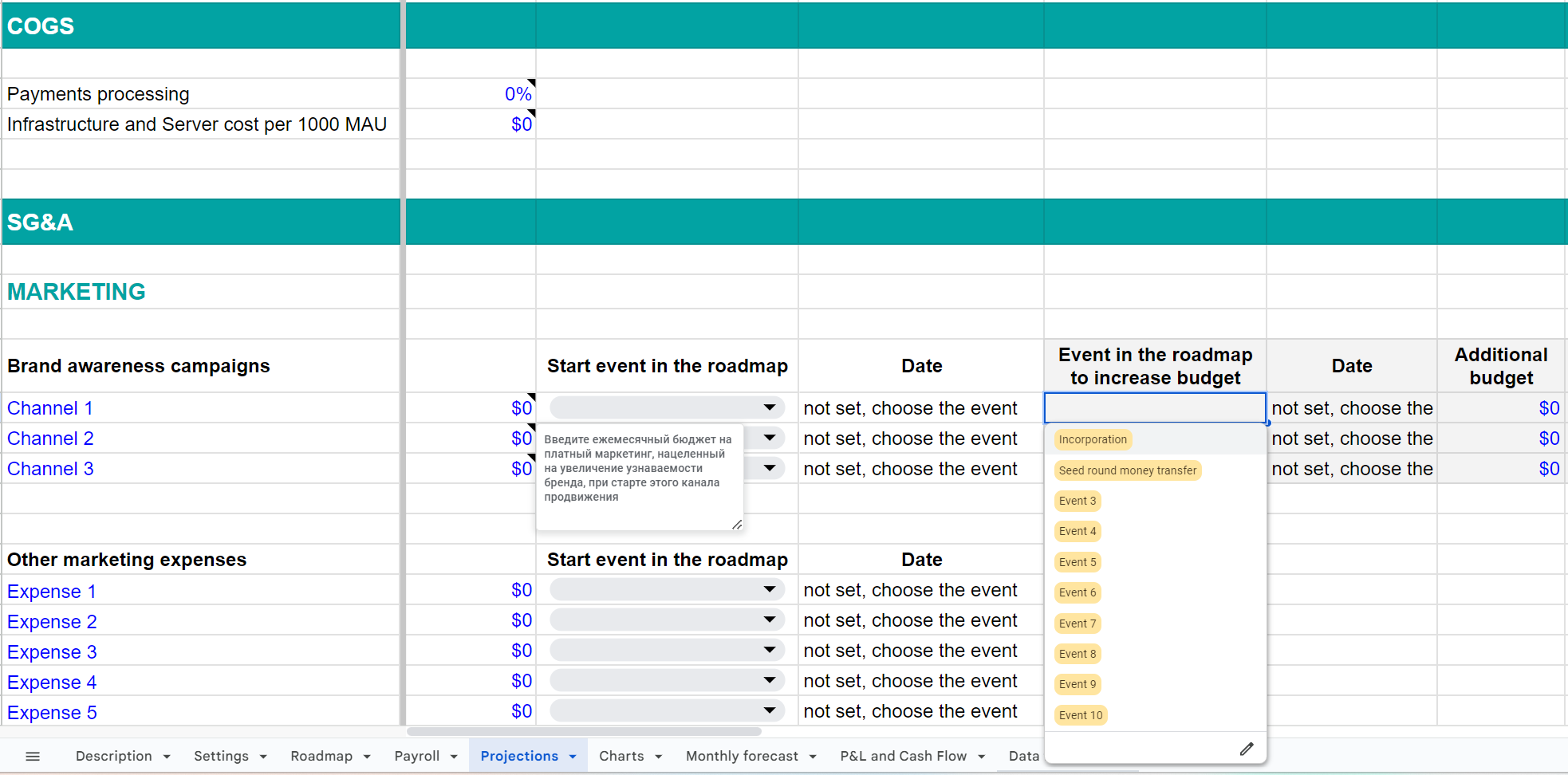
Task: Select the Payments processing 0% cell
Action: [471, 94]
